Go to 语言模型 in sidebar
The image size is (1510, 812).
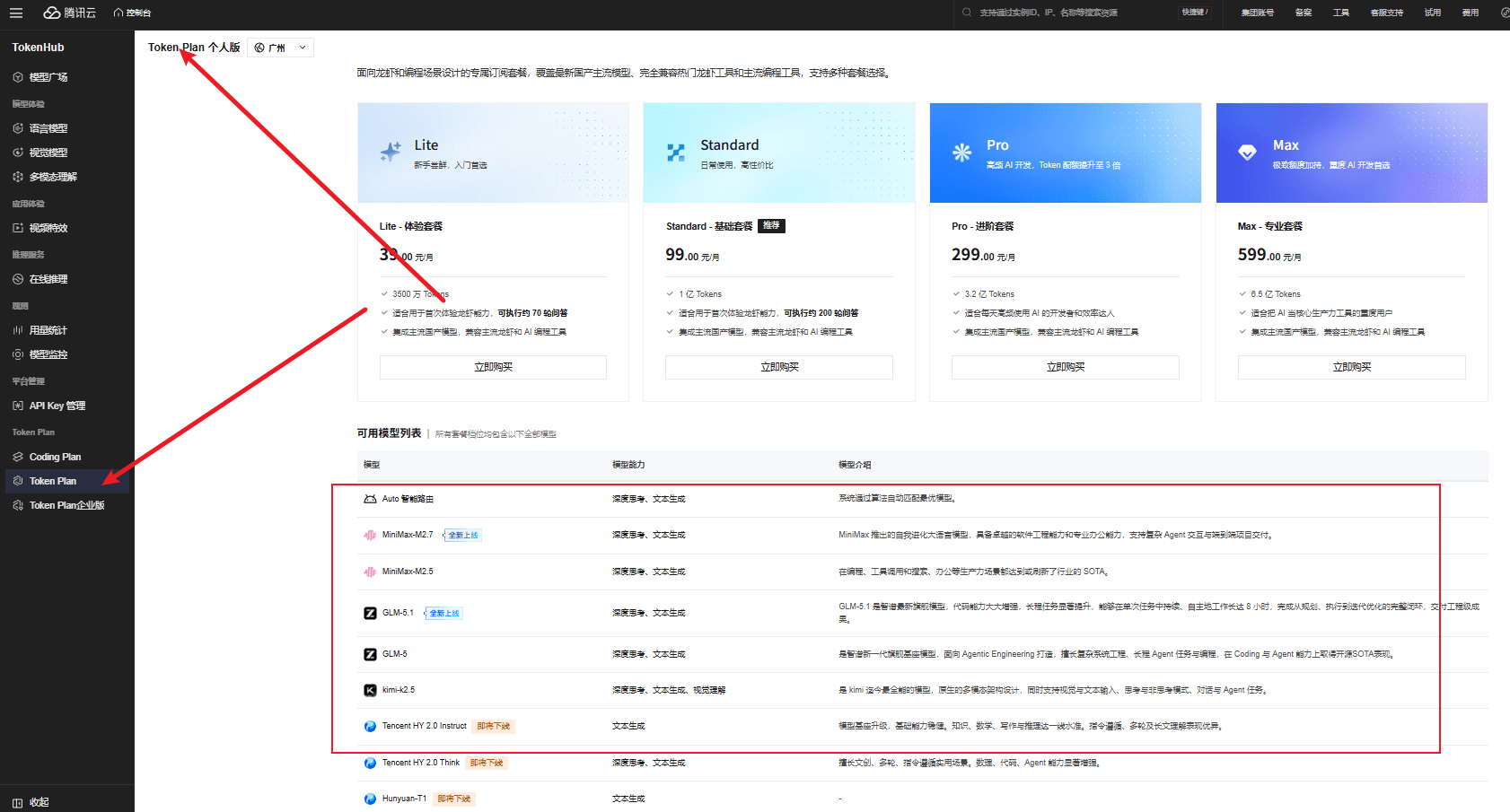[x=48, y=128]
